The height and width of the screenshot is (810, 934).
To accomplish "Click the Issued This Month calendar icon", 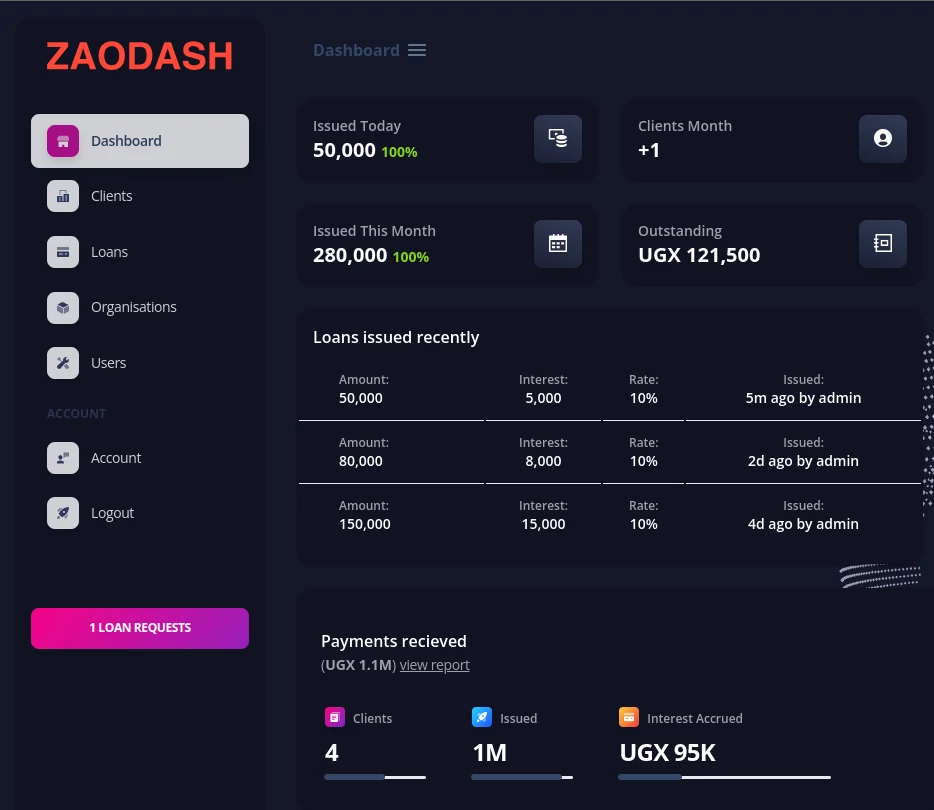I will click(x=557, y=243).
